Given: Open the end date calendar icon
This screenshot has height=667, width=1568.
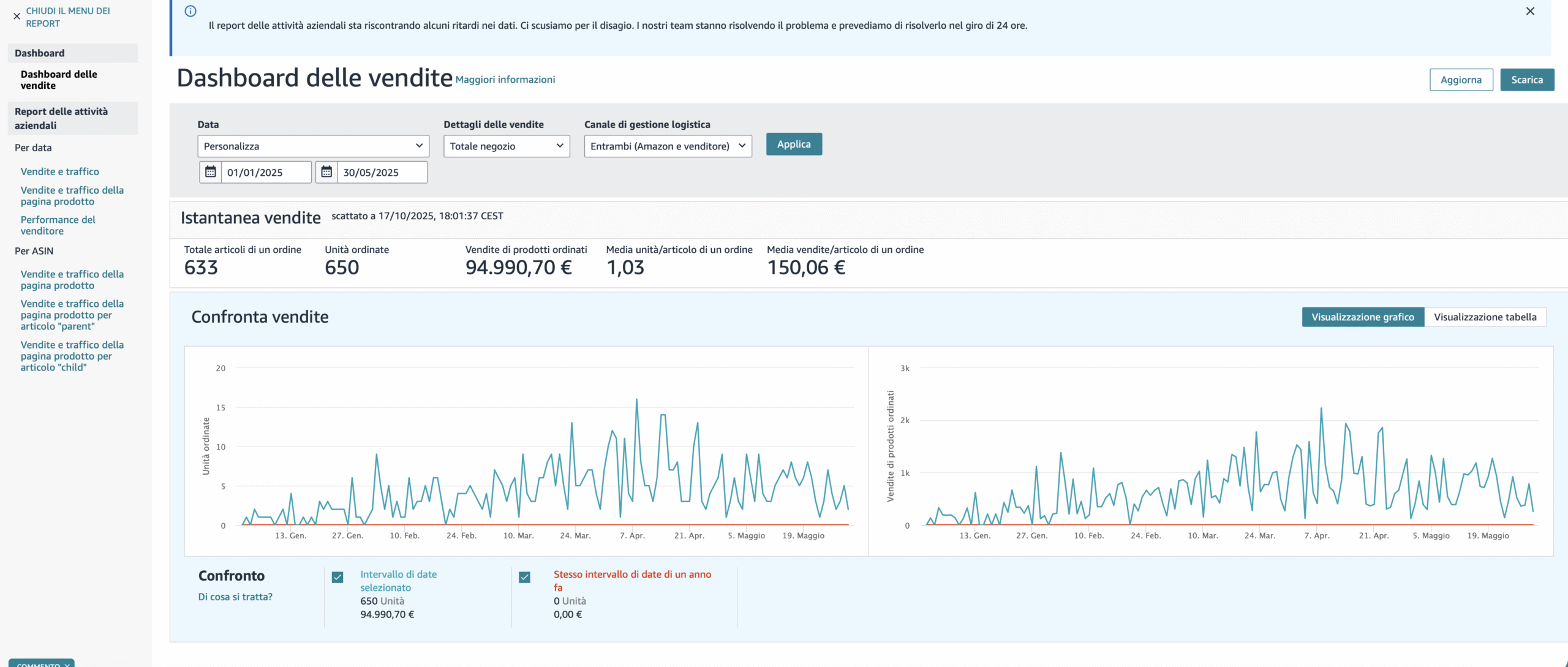Looking at the screenshot, I should (326, 172).
